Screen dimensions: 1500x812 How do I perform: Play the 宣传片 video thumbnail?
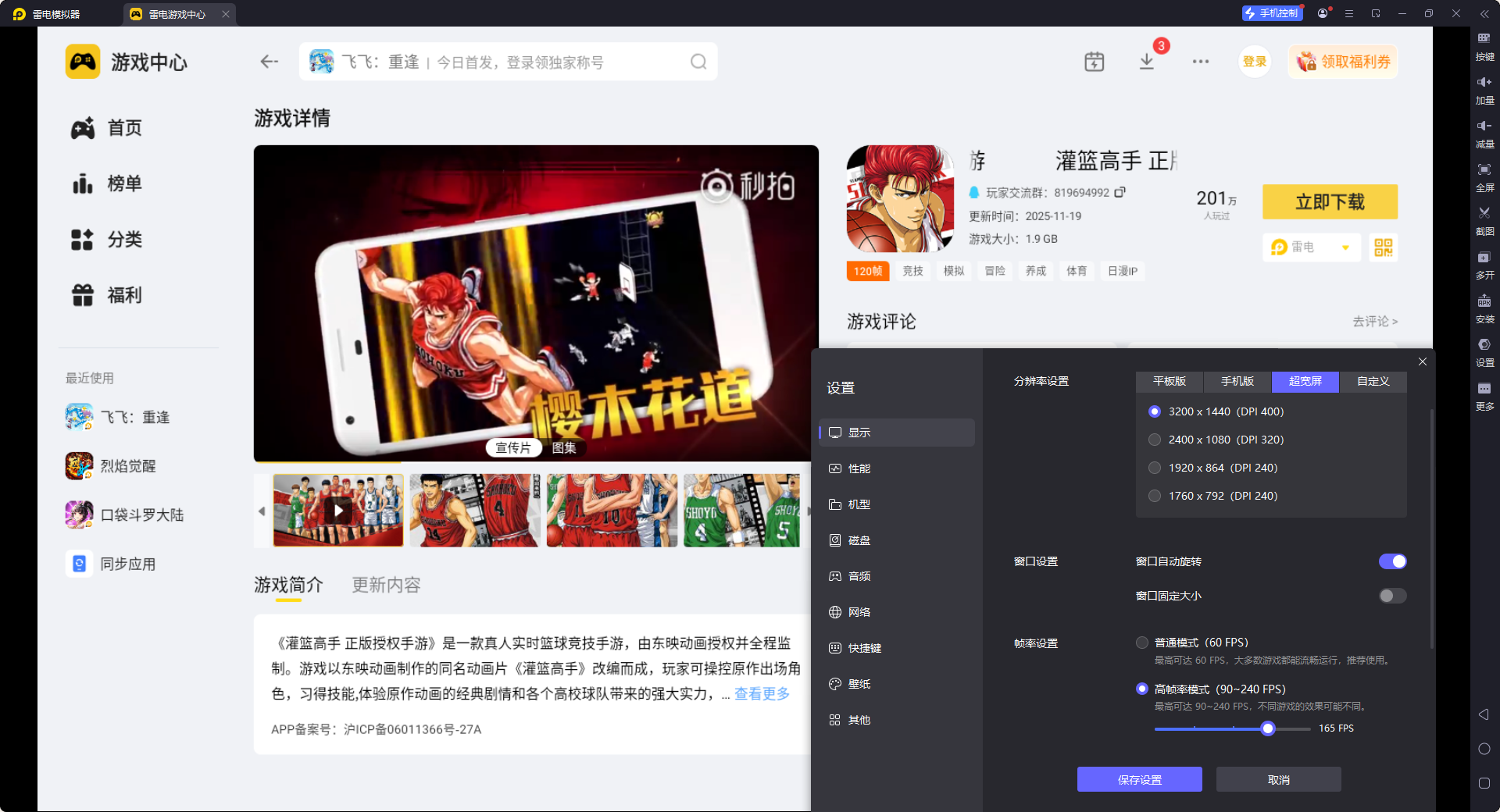point(338,511)
